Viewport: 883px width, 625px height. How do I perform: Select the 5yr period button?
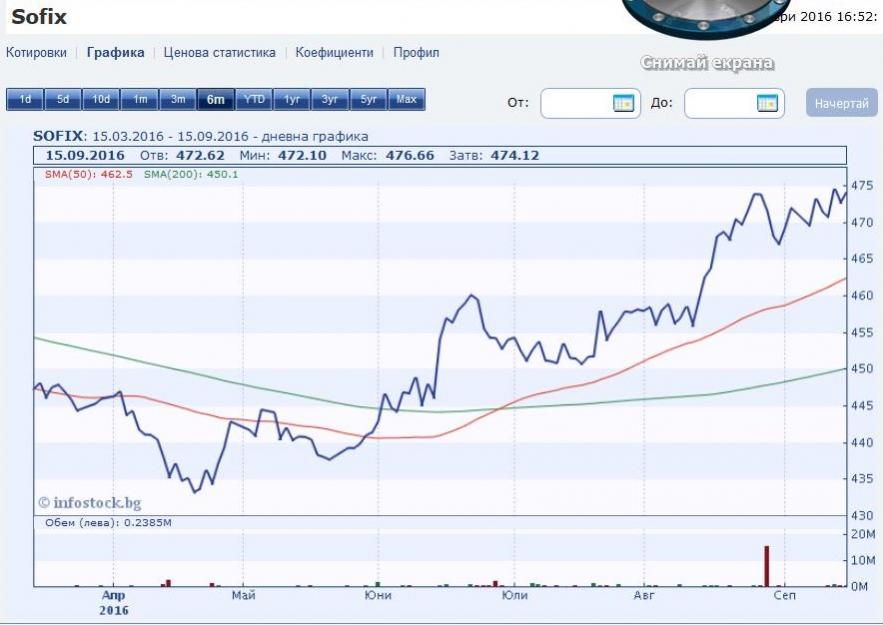(x=369, y=100)
